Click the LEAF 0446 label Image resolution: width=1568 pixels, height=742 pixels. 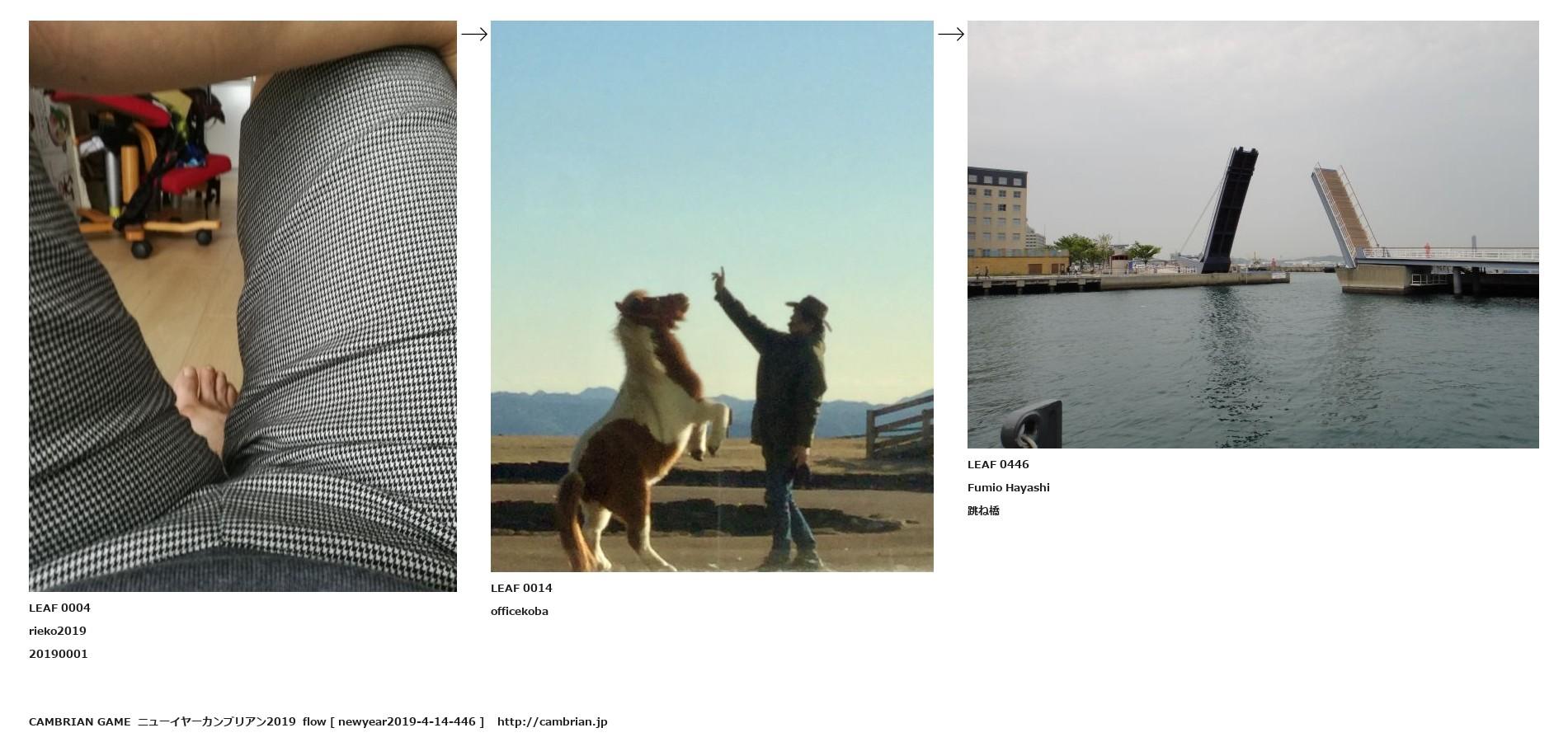coord(998,464)
